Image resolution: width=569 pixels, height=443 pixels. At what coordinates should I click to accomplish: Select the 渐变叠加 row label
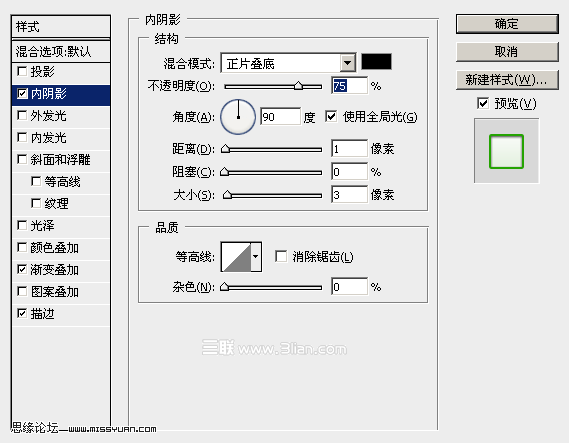coord(54,270)
